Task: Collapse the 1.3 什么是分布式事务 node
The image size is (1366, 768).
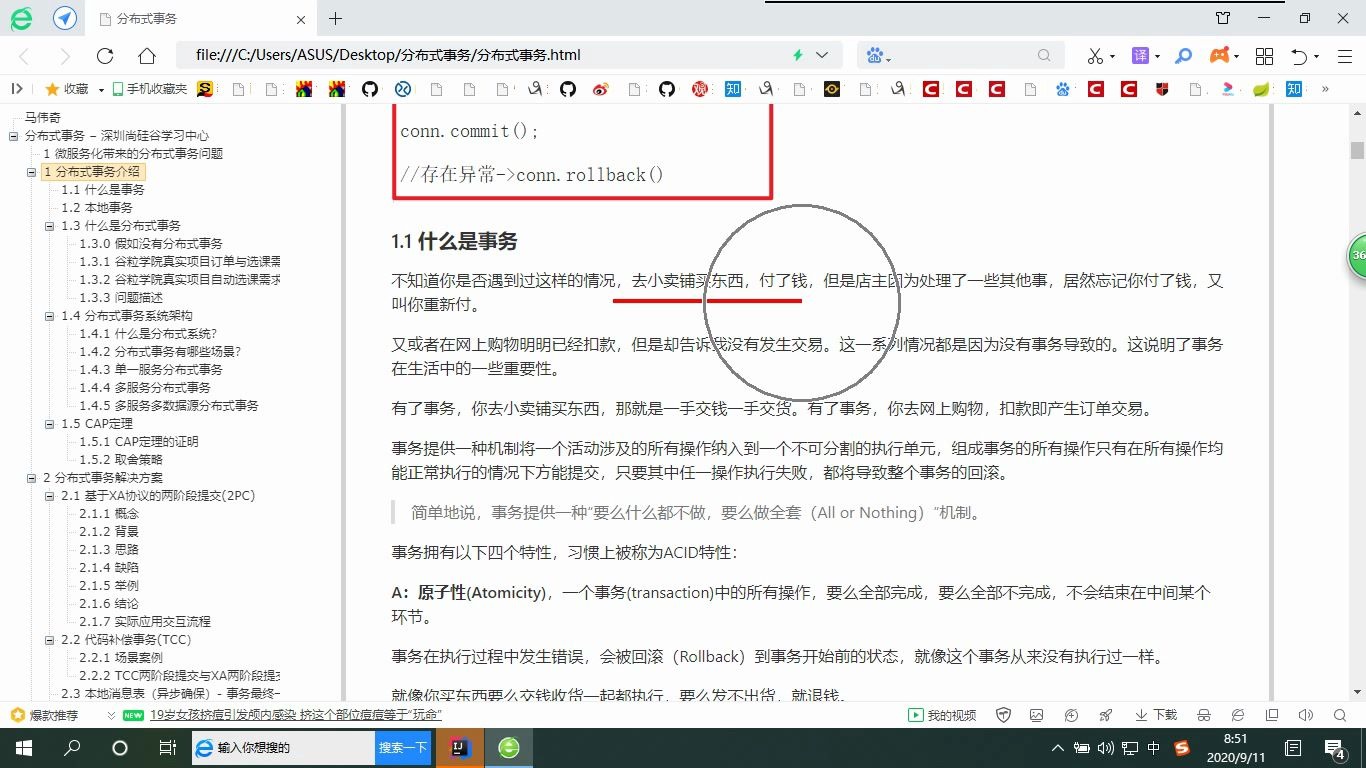Action: click(x=50, y=226)
